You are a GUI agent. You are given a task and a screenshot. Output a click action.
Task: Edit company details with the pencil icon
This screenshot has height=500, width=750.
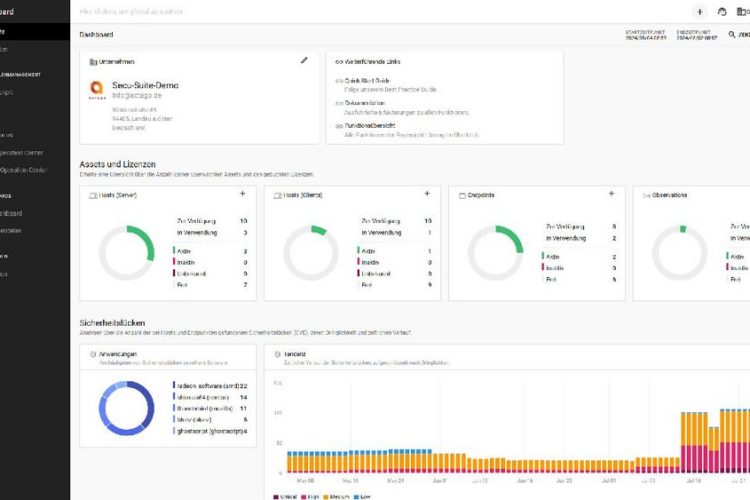pos(304,60)
